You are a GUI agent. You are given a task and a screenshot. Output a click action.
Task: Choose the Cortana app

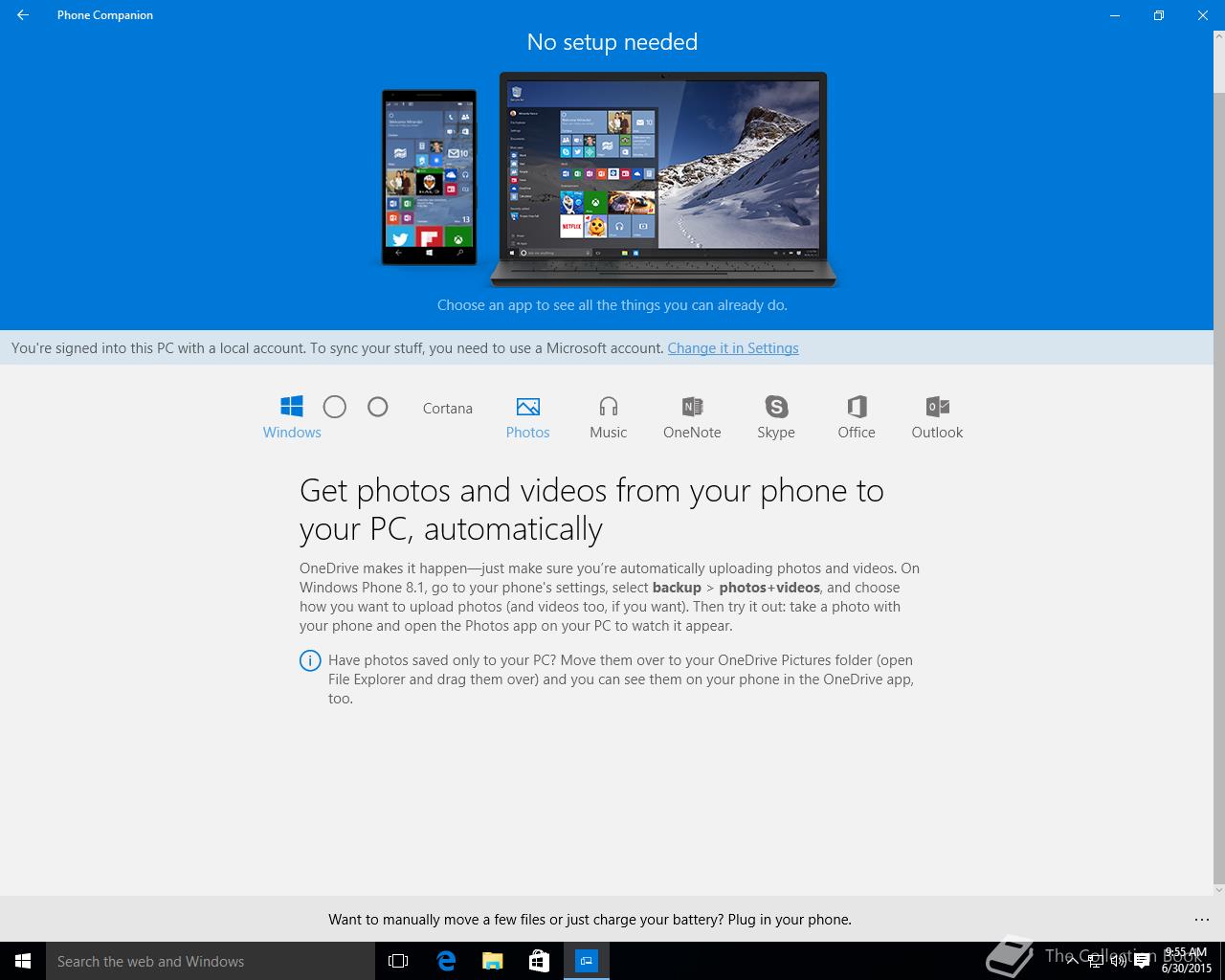[447, 409]
